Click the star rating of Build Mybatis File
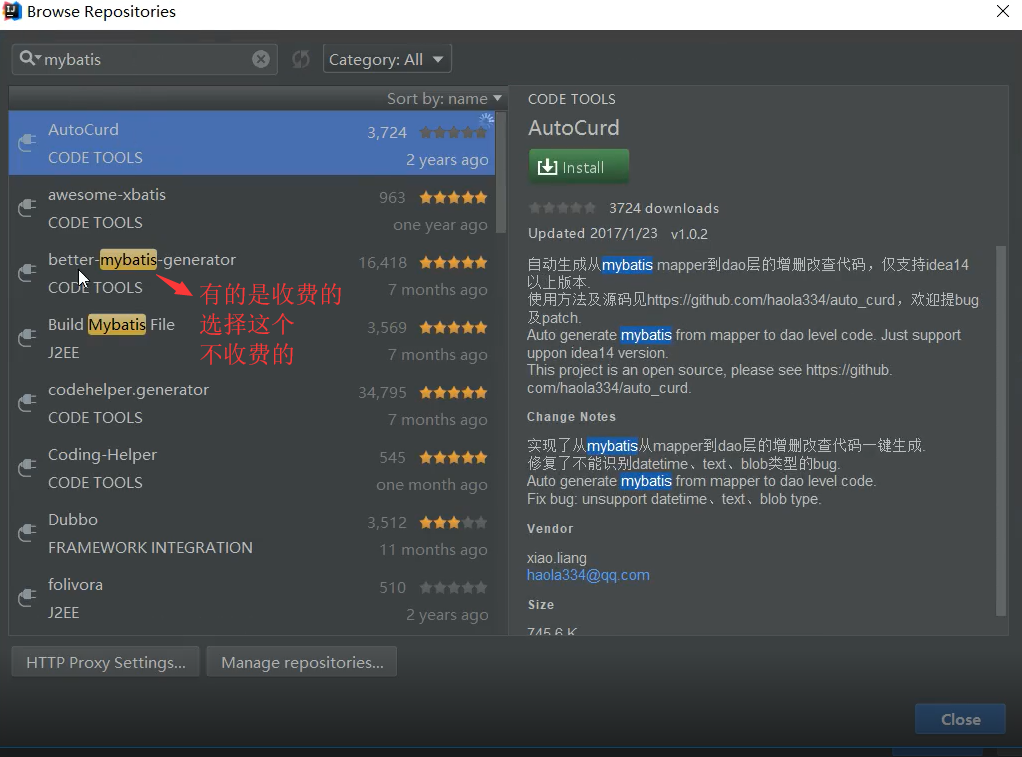Image resolution: width=1022 pixels, height=757 pixels. tap(454, 327)
